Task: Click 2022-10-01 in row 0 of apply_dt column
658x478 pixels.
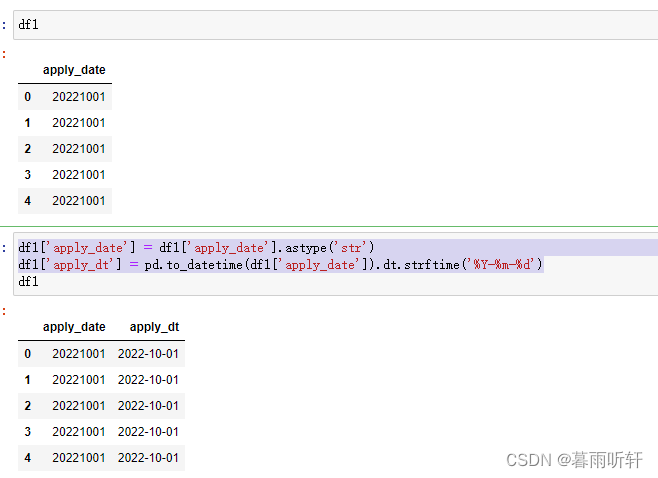Action: point(148,354)
